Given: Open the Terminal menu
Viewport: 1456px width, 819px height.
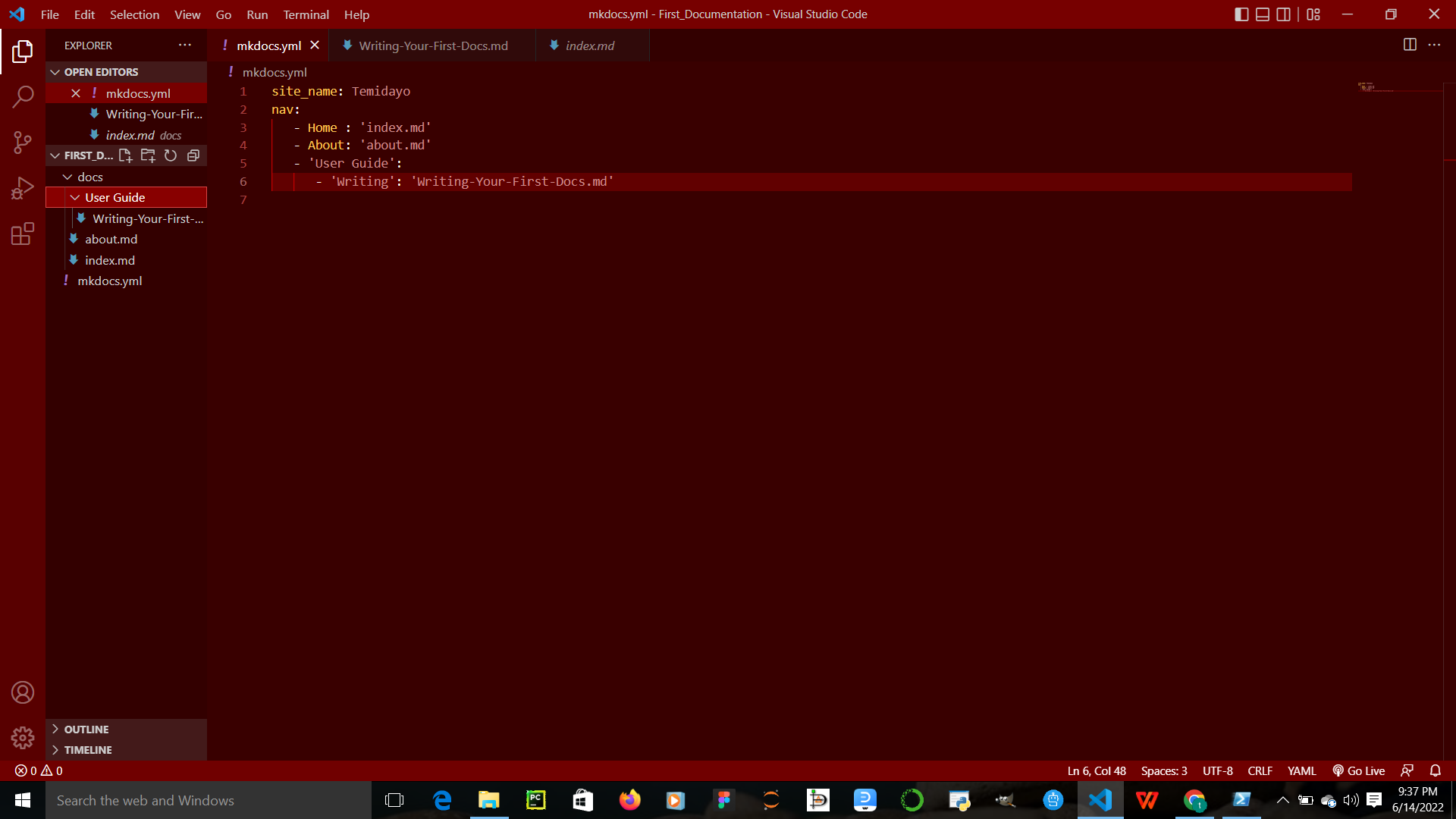Looking at the screenshot, I should (x=306, y=14).
